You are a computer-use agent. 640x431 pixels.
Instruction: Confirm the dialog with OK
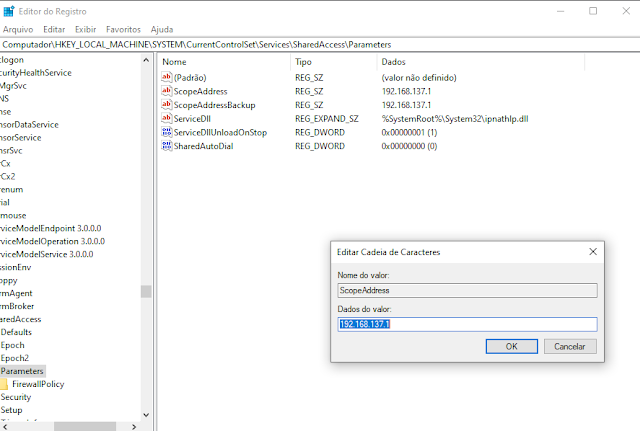click(511, 347)
